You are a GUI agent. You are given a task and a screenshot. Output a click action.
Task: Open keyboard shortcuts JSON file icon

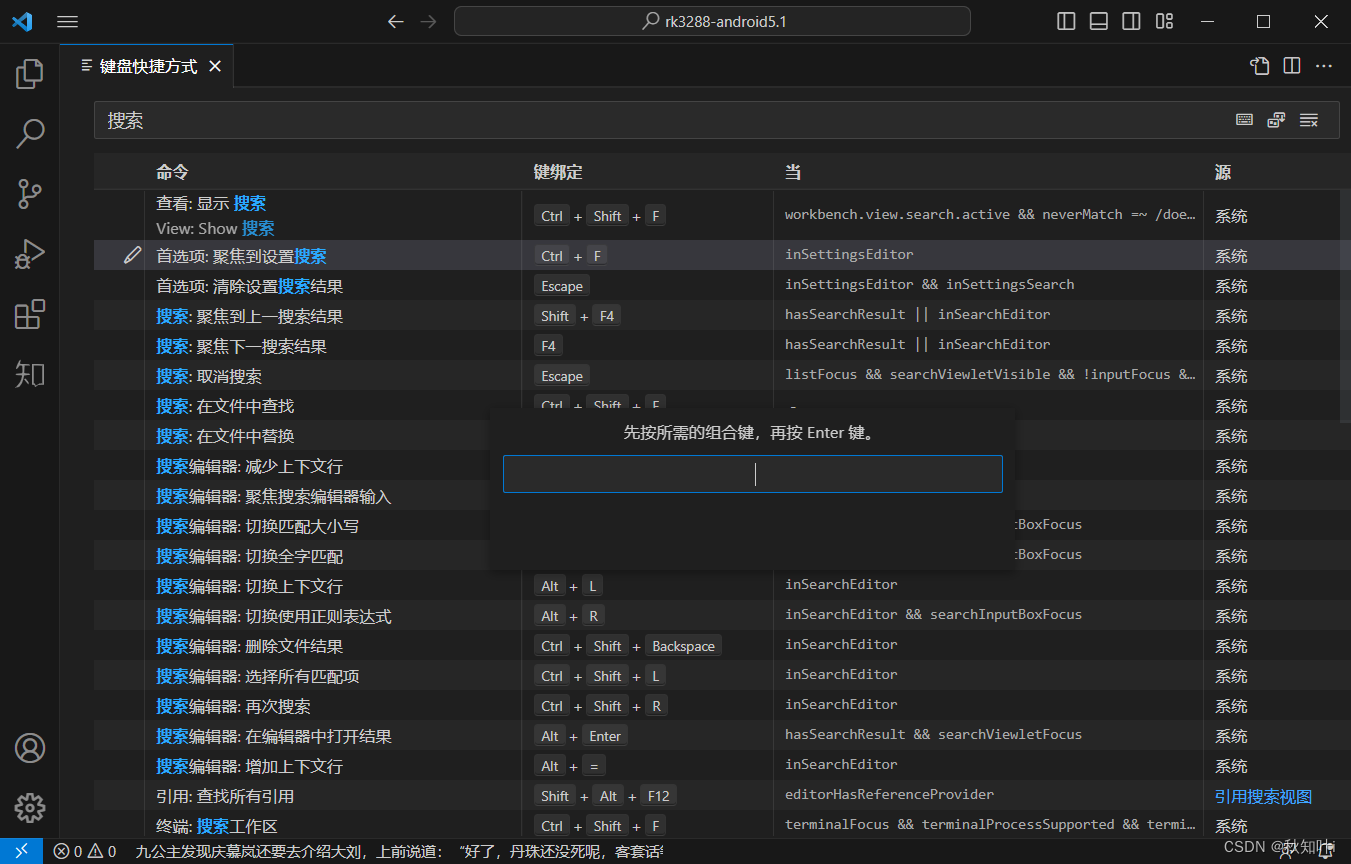coord(1260,66)
